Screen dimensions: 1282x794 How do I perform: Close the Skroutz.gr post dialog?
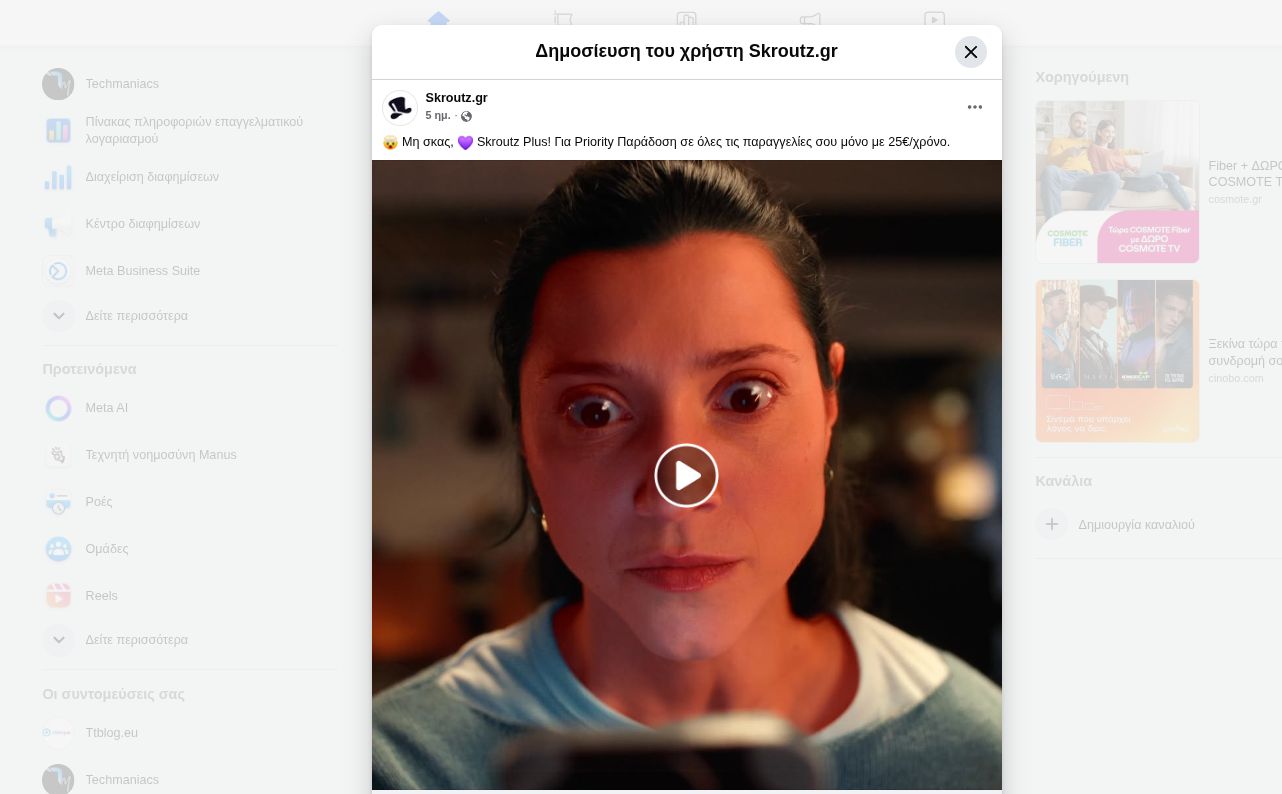(970, 52)
